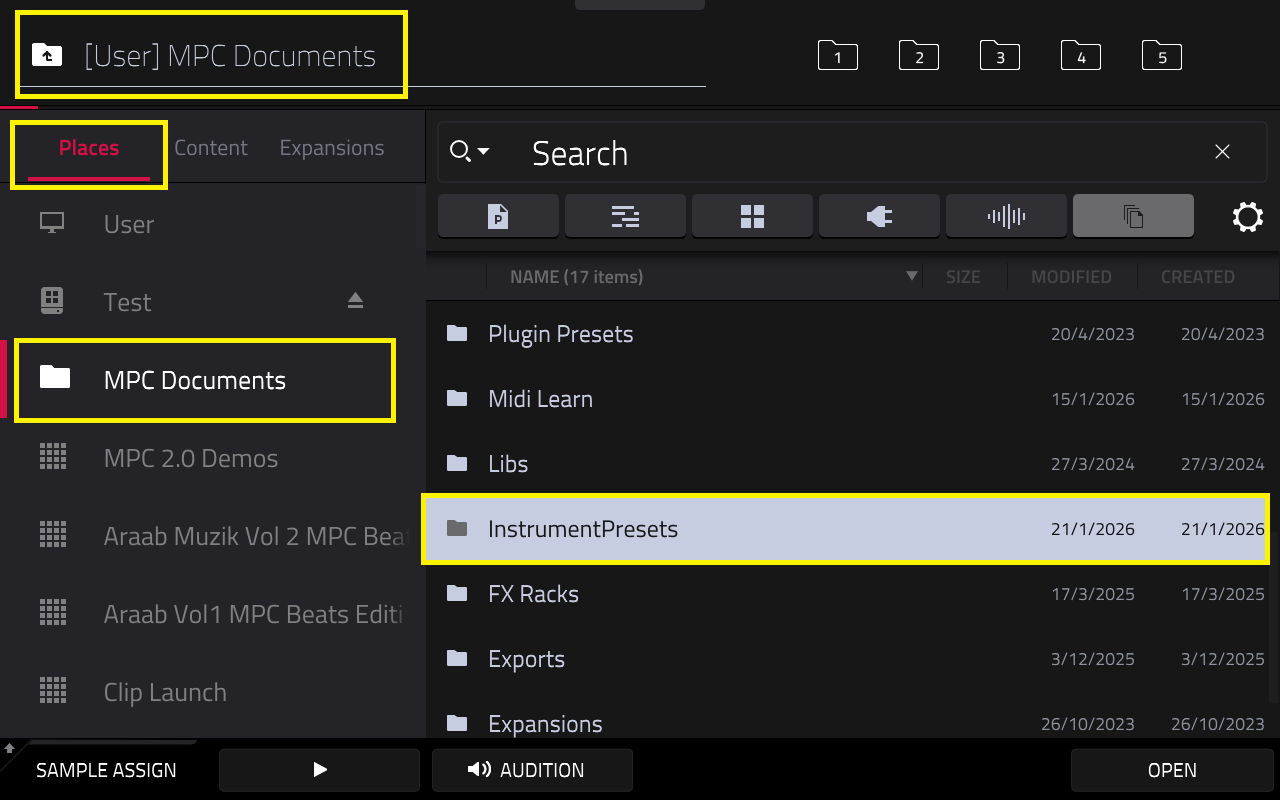Toggle the AUDITION button

coord(532,770)
